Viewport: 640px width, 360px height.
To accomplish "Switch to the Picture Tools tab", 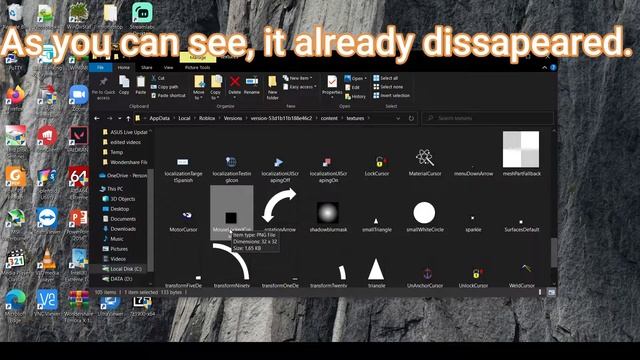I will click(x=198, y=68).
